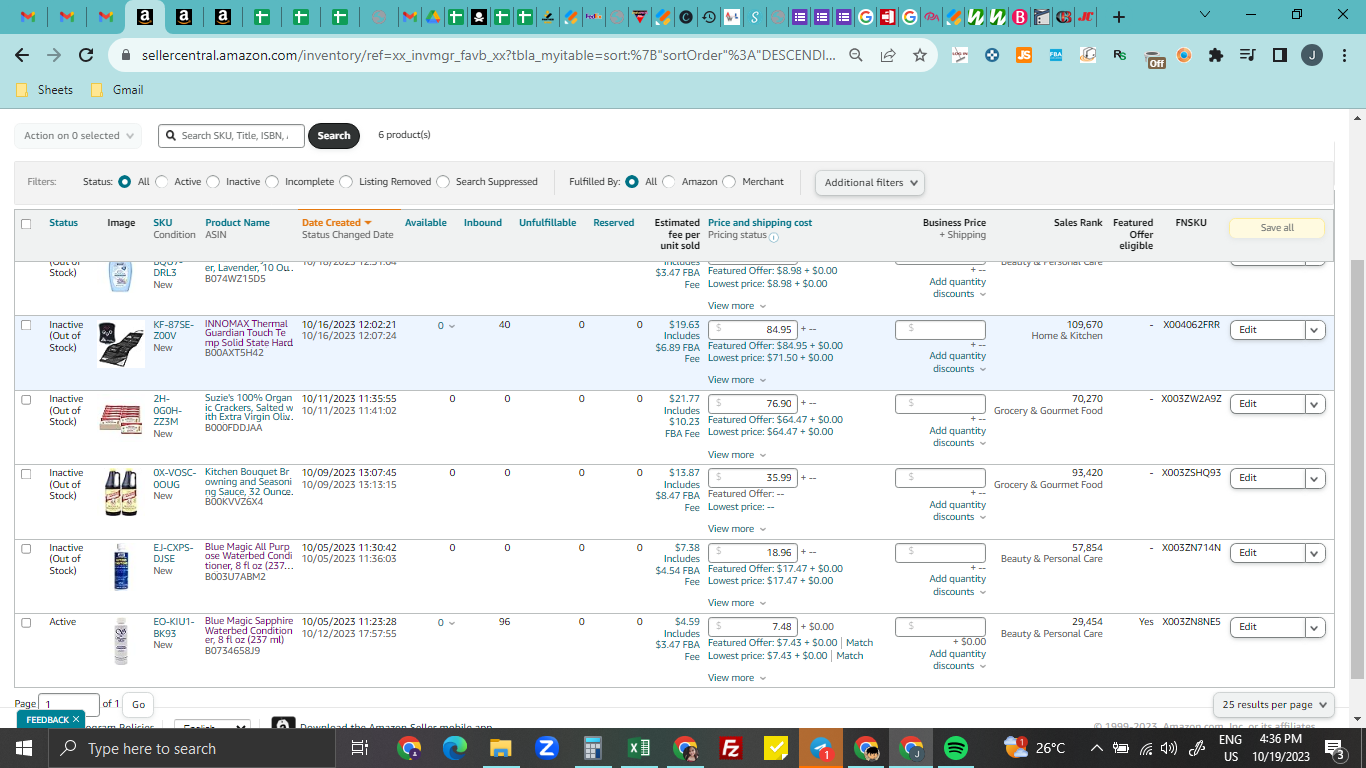Open the Chrome zoom magnifier icon

(x=856, y=56)
